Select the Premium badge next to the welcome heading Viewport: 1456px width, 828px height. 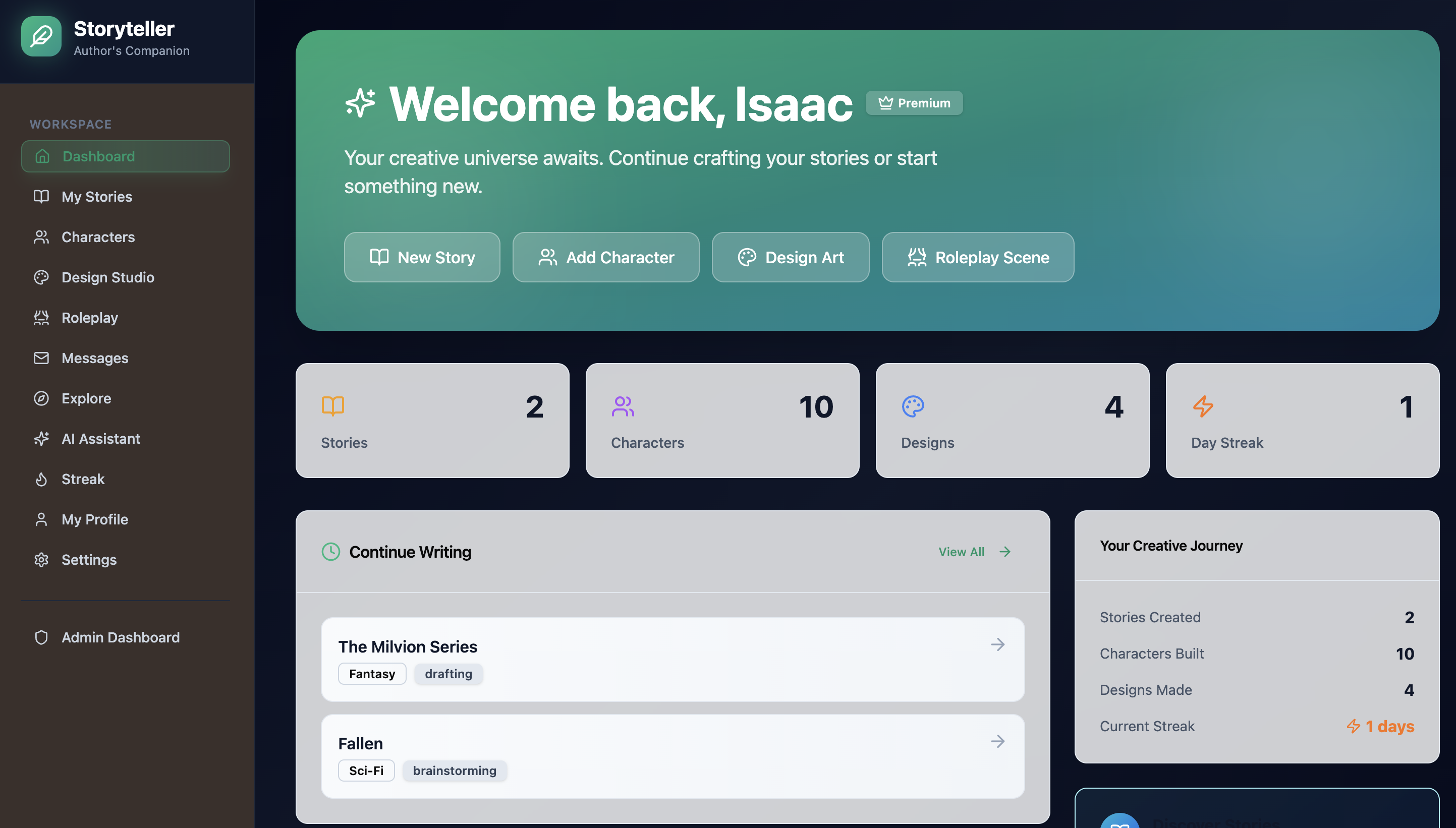pyautogui.click(x=913, y=102)
